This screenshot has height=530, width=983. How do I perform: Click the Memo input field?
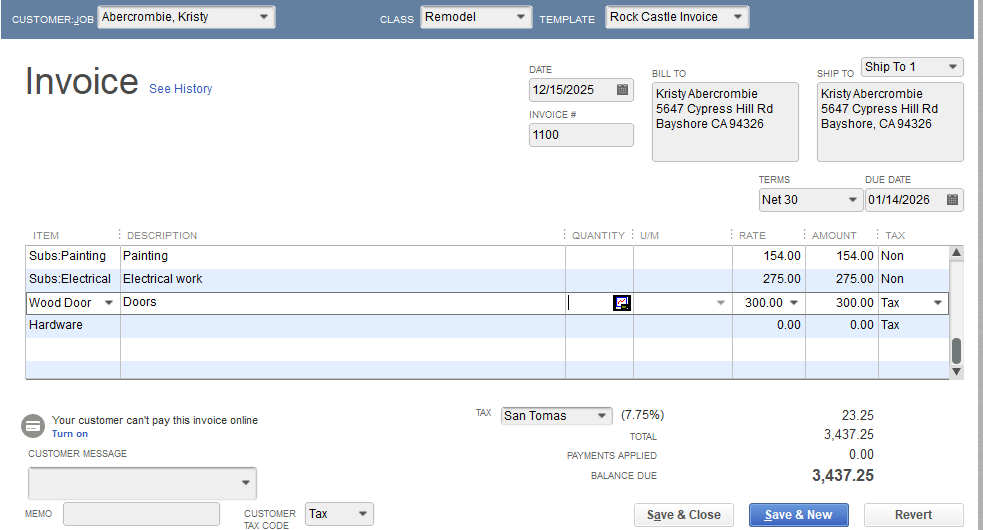tap(141, 514)
